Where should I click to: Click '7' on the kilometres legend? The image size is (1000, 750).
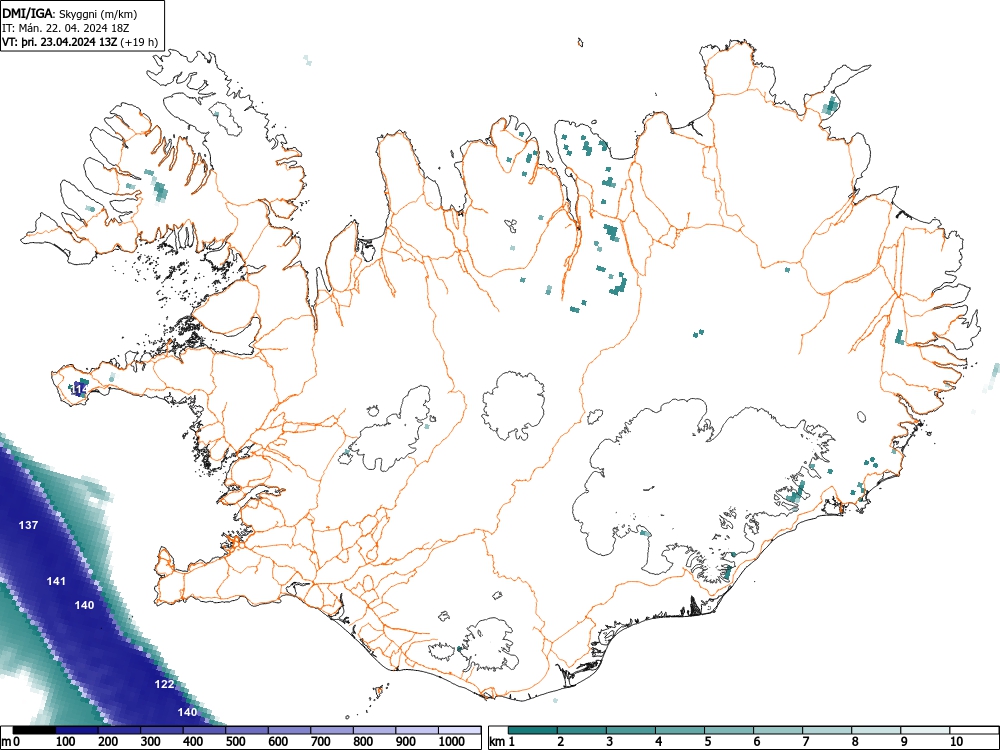coord(805,742)
